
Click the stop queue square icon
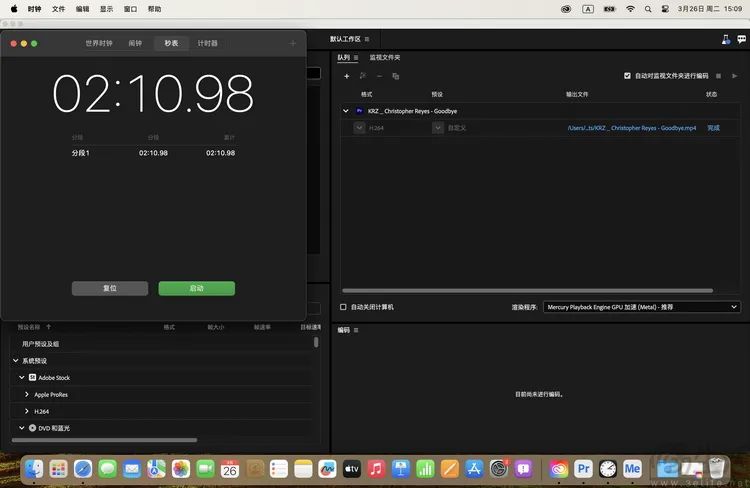(x=718, y=75)
